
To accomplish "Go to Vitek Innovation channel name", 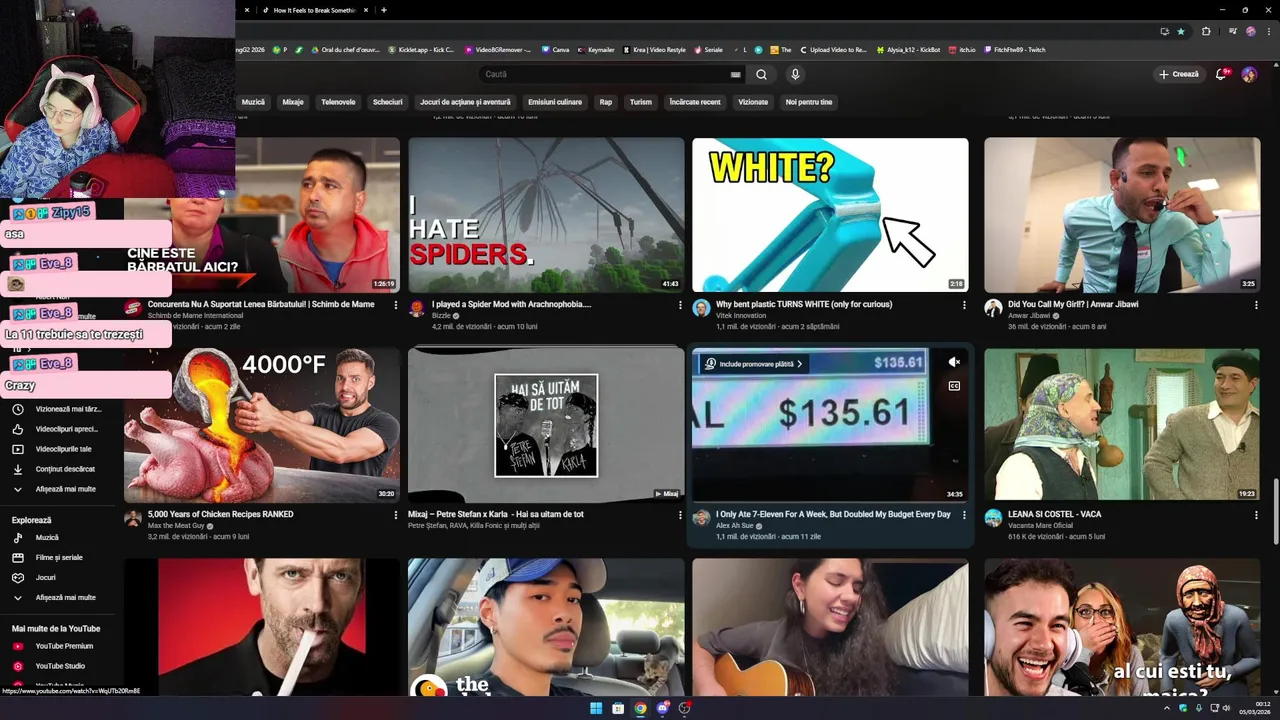I will pyautogui.click(x=743, y=316).
